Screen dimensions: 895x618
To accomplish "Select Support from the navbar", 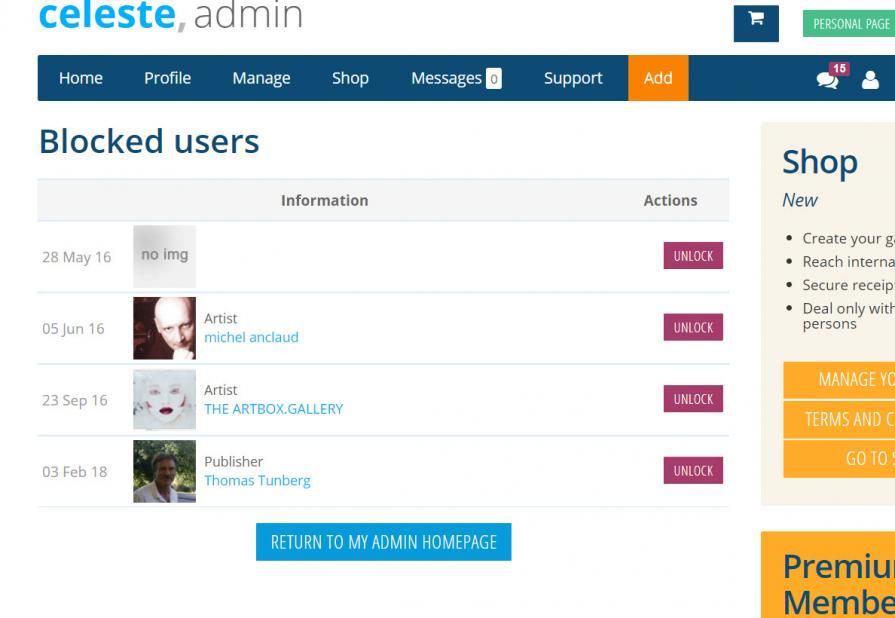I will tap(570, 76).
